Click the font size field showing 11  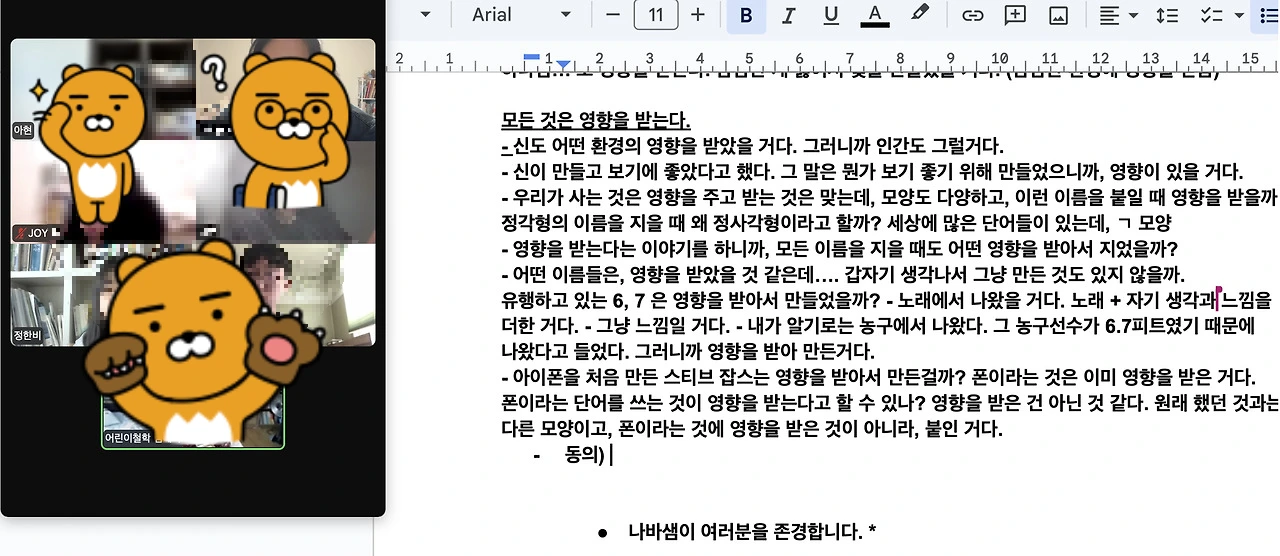(656, 15)
